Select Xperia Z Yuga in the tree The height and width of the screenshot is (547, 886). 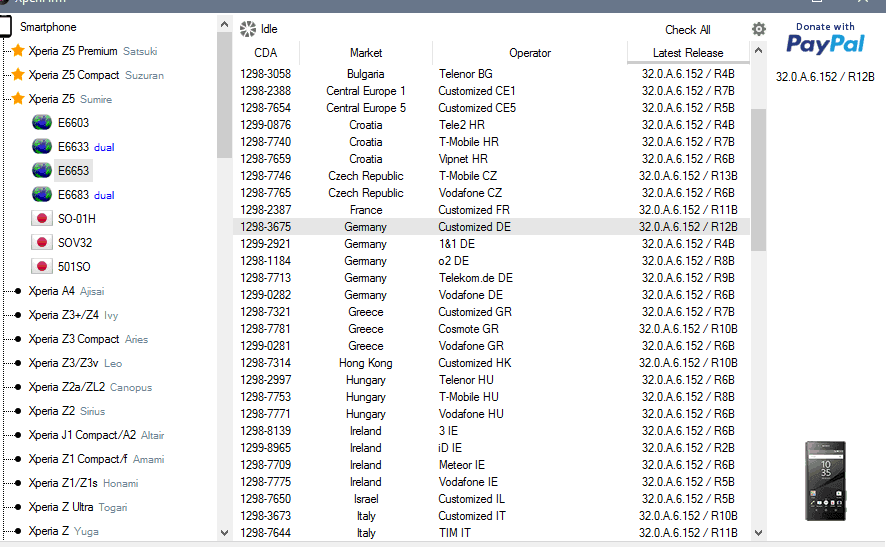64,531
